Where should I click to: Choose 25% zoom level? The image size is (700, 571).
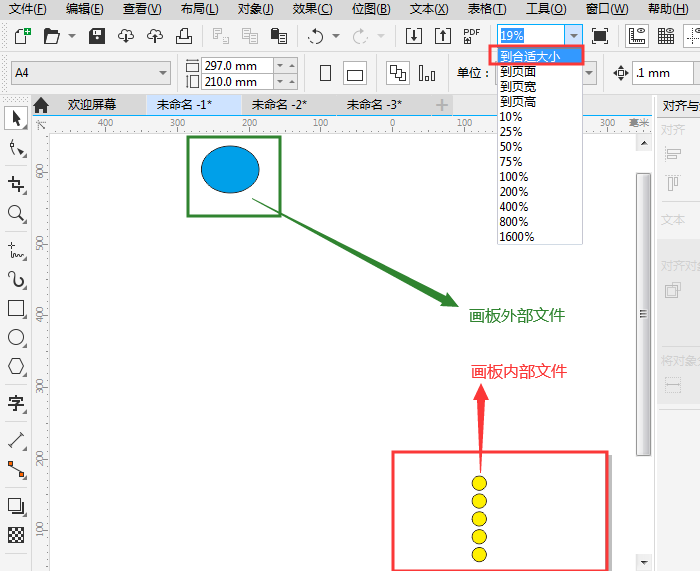[x=540, y=132]
